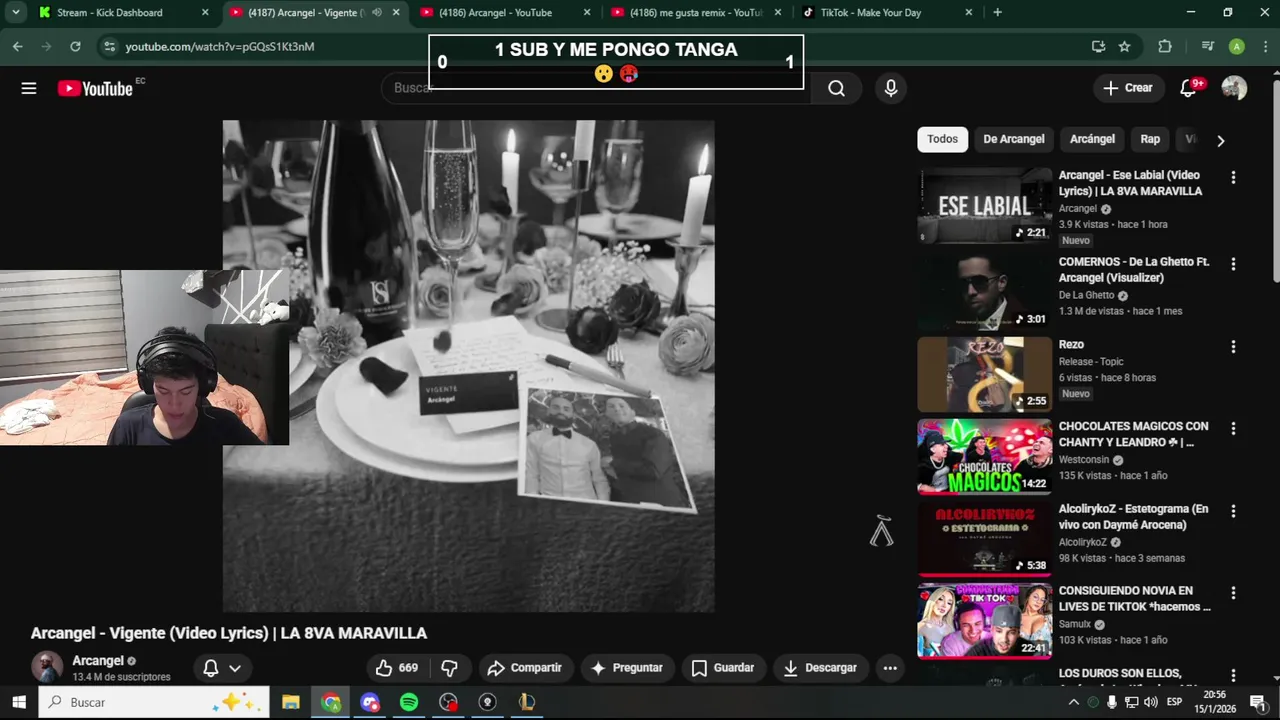
Task: Like the video with 669 likes
Action: coord(397,668)
